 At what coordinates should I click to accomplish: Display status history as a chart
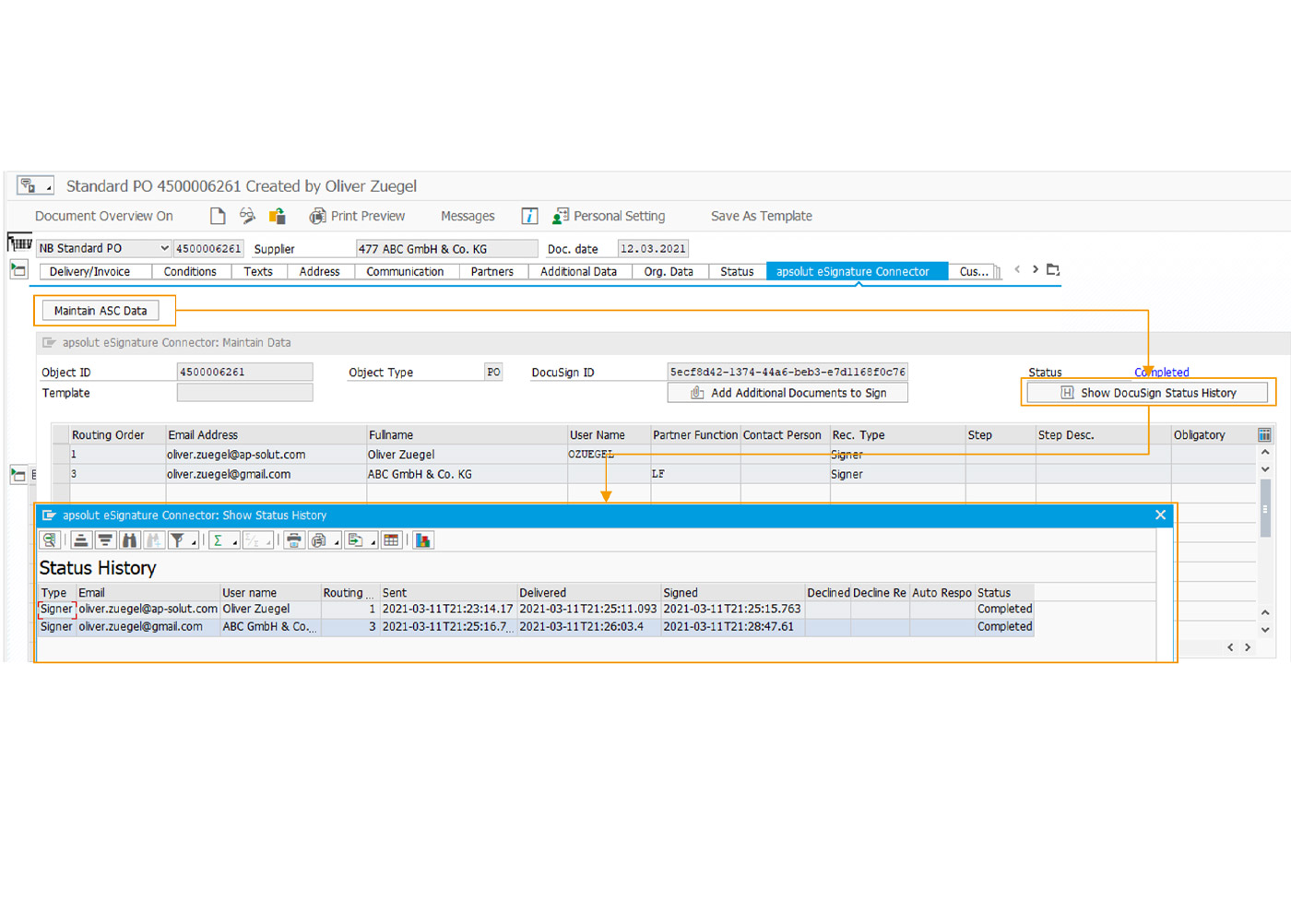[x=422, y=539]
